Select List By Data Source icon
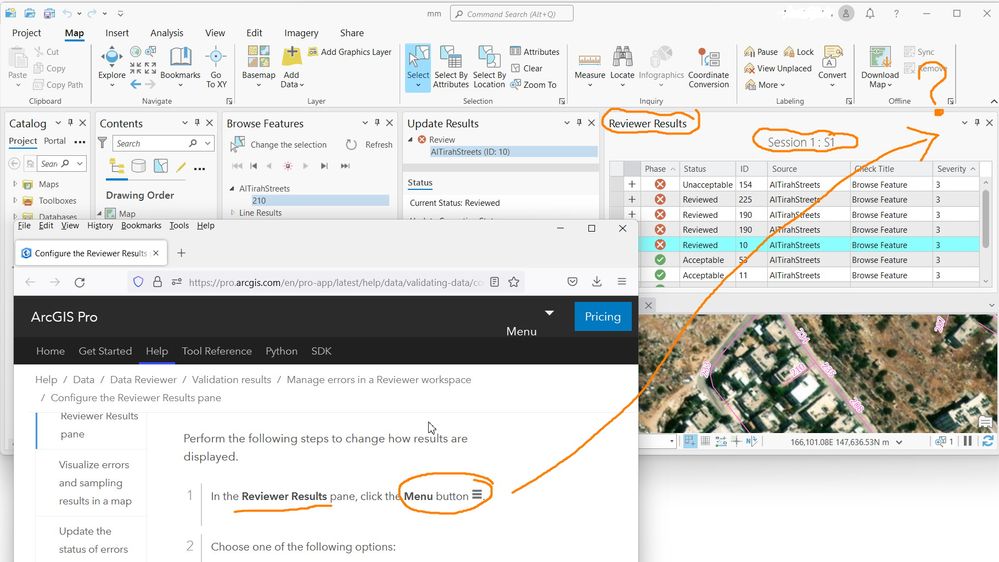This screenshot has height=562, width=999. [x=138, y=167]
